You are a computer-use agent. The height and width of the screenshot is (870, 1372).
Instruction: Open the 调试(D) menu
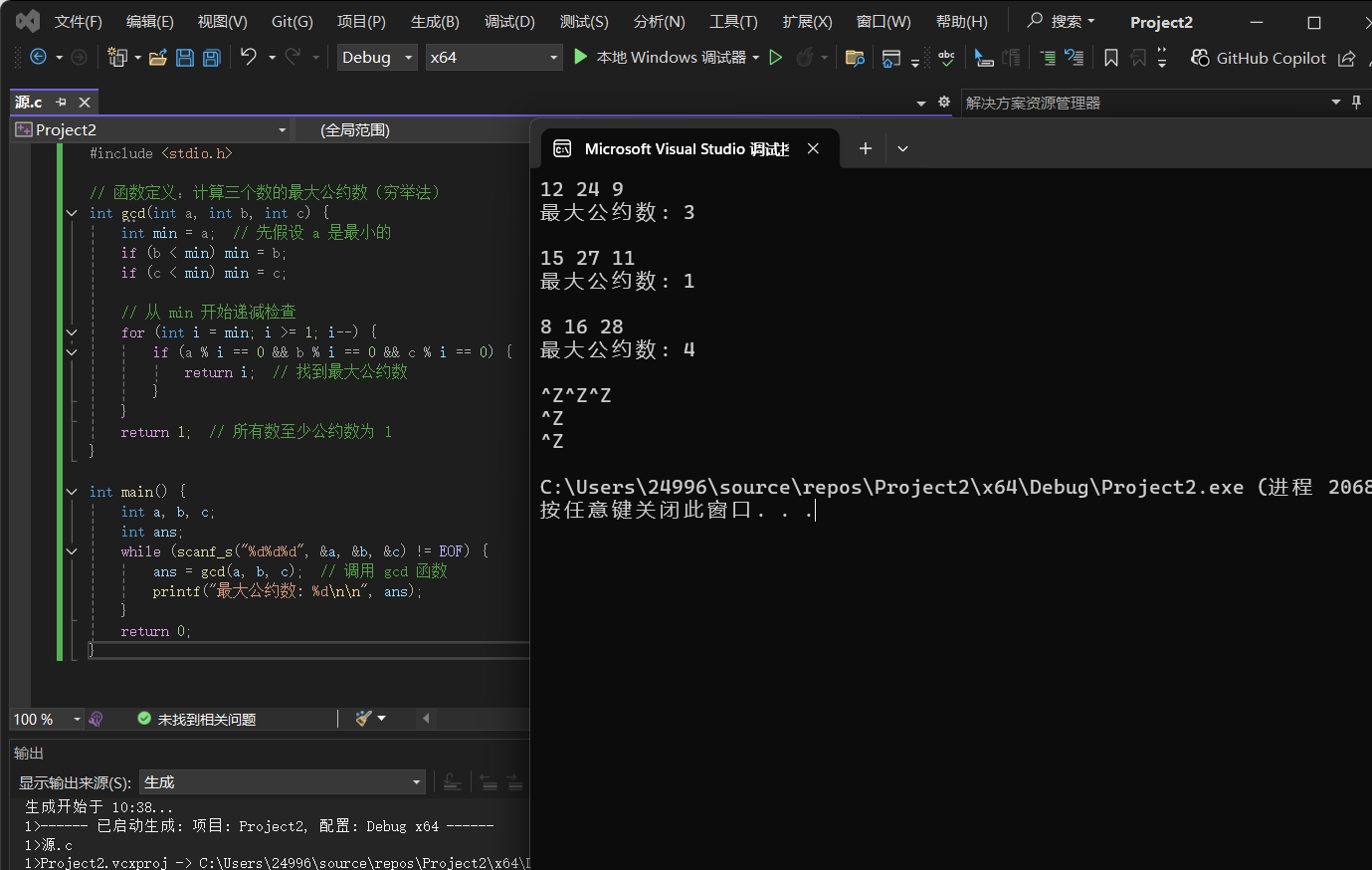509,21
